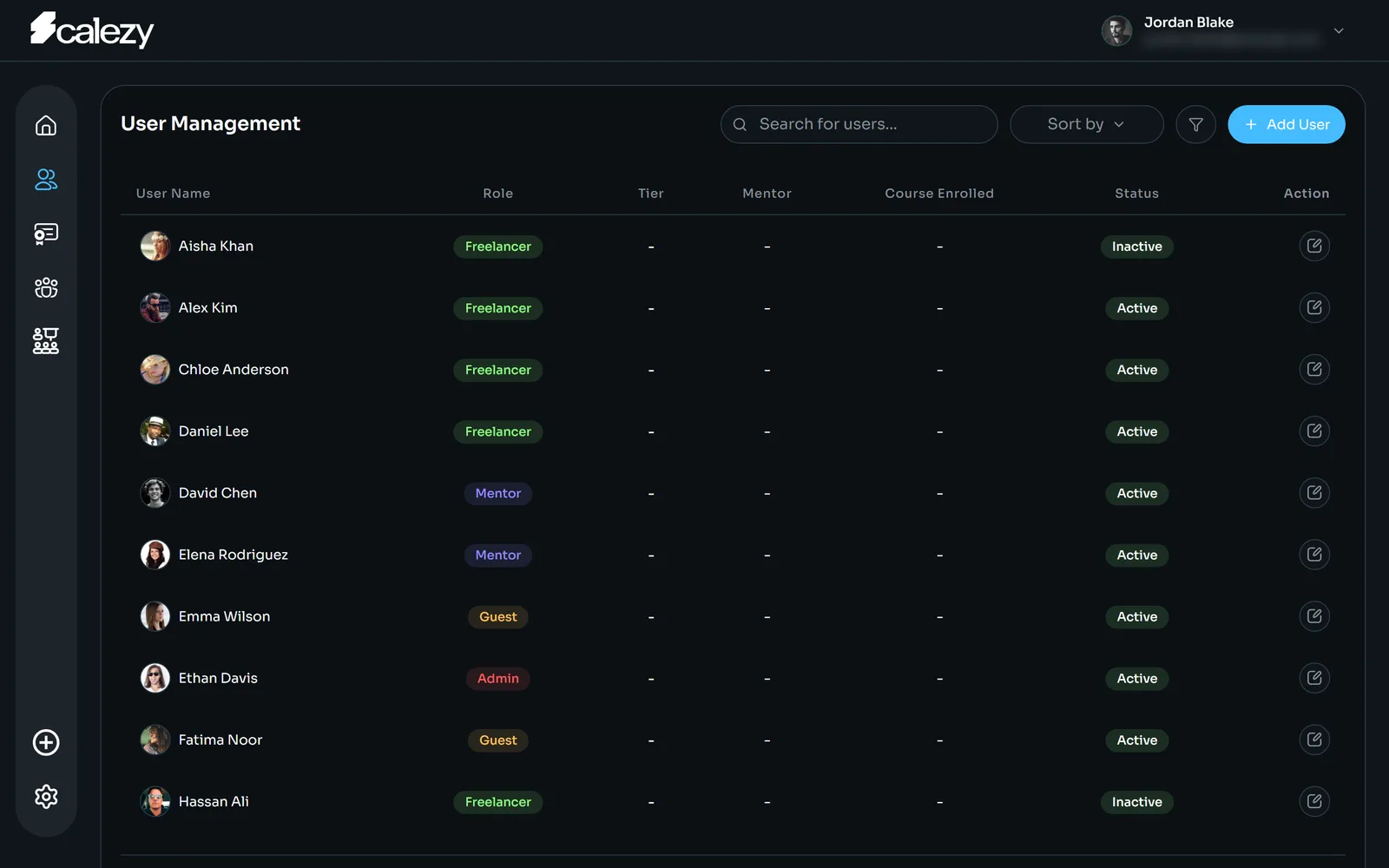
Task: Click David Chen's Mentor role badge
Action: (x=498, y=493)
